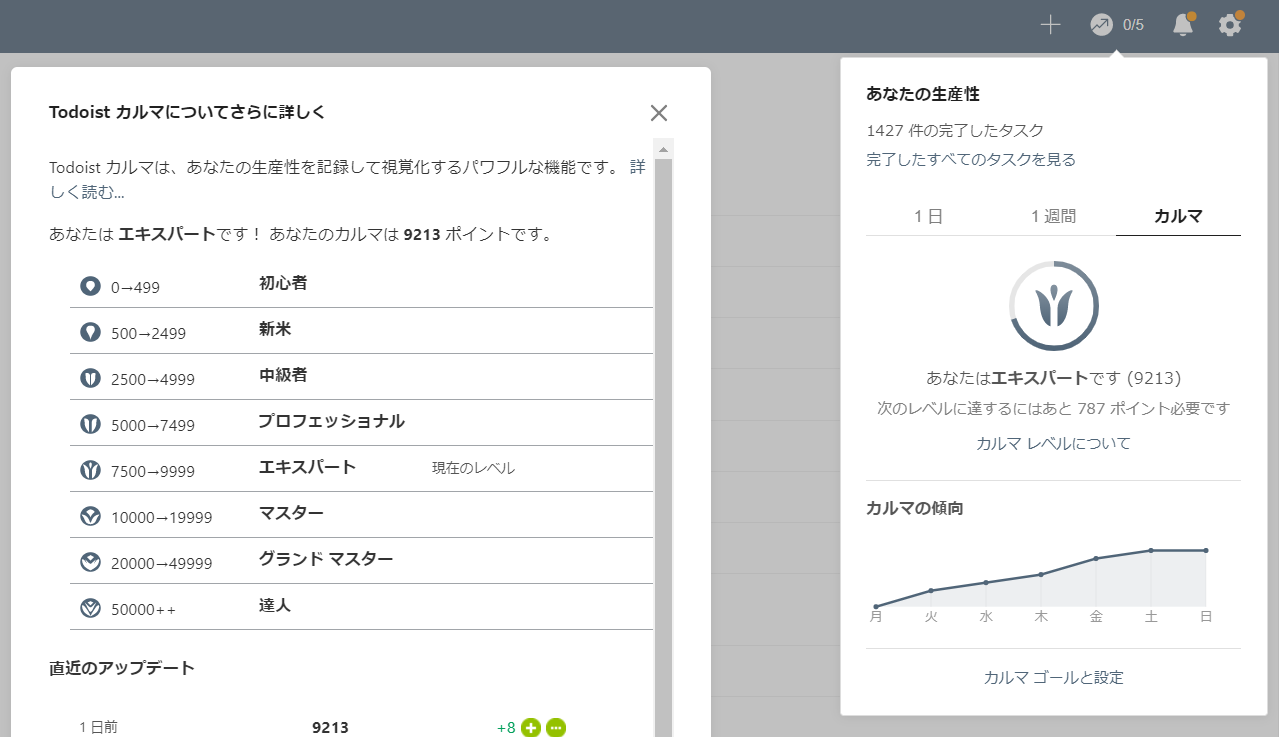The image size is (1279, 737).
Task: Click the 新米 level name
Action: (x=275, y=329)
